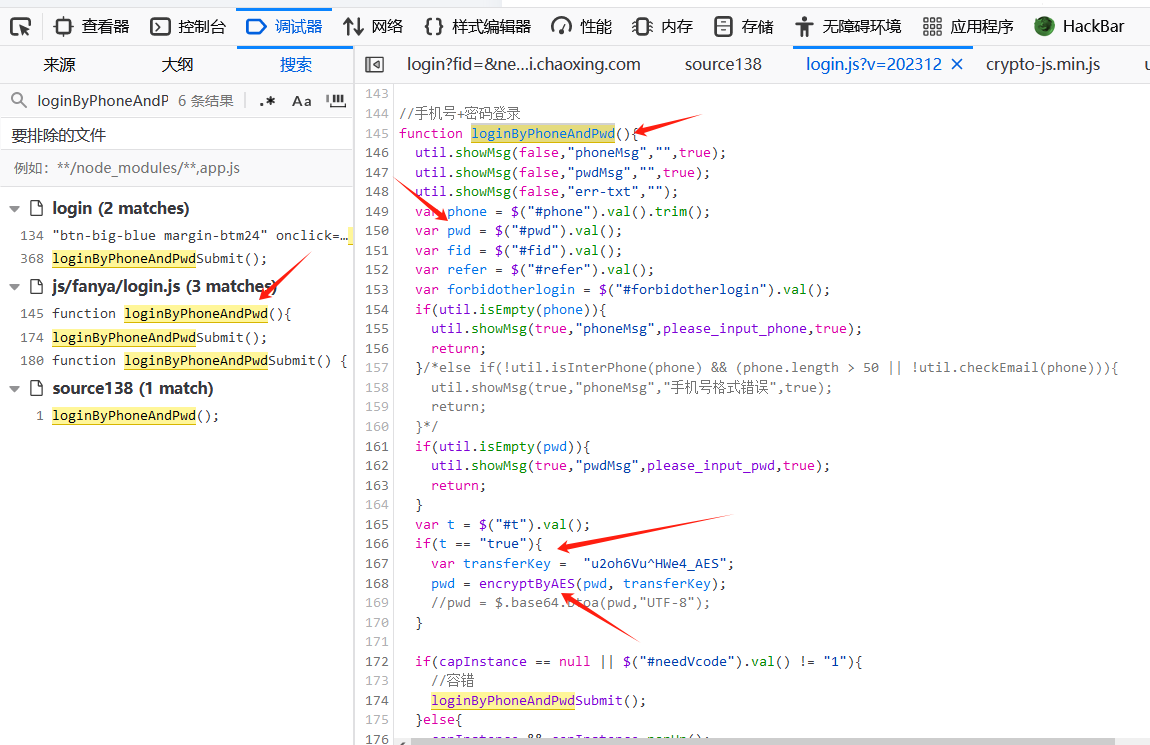Collapse the js/fanya/login.js matches group

(x=14, y=287)
